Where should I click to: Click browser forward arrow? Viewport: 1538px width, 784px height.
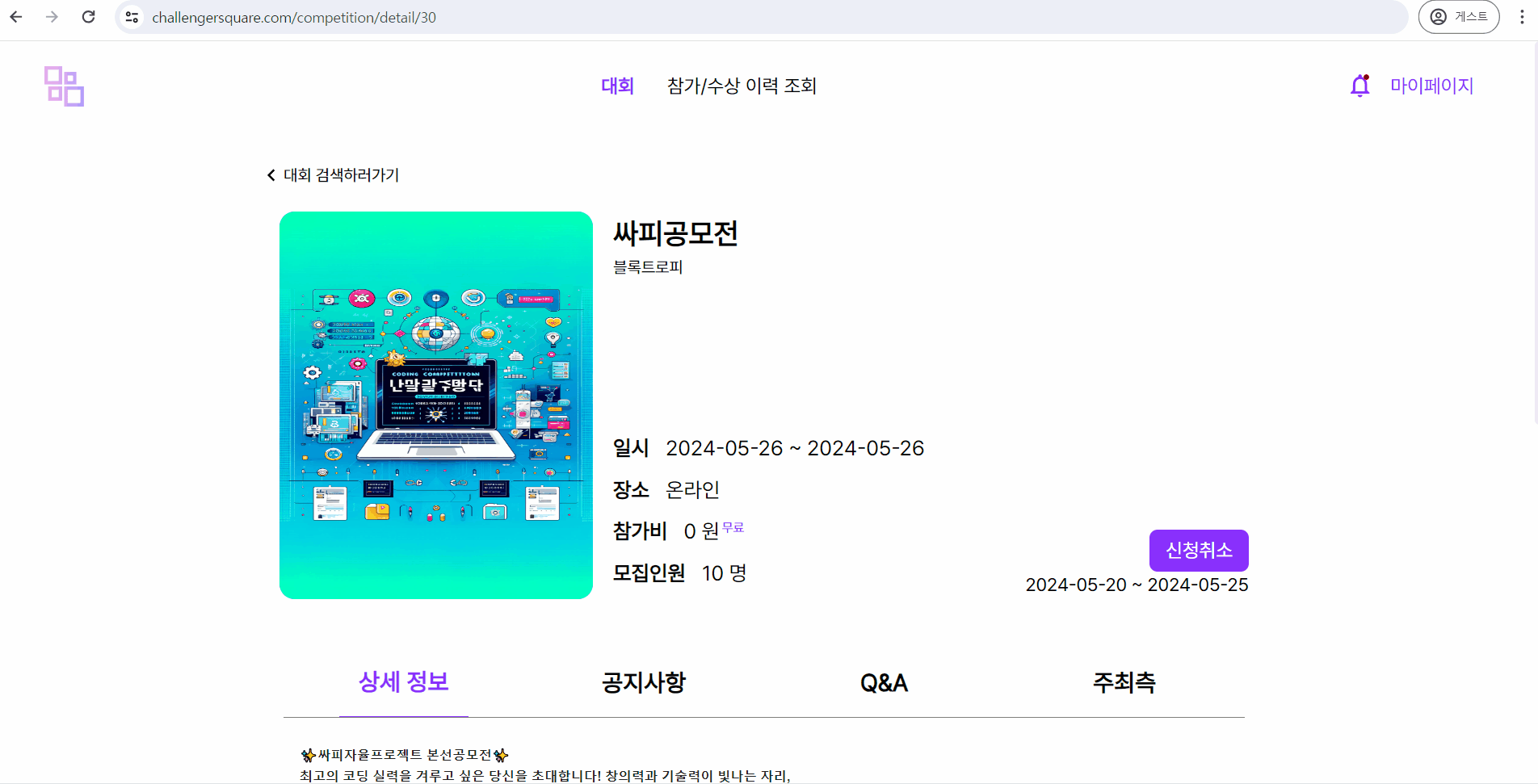(x=53, y=17)
